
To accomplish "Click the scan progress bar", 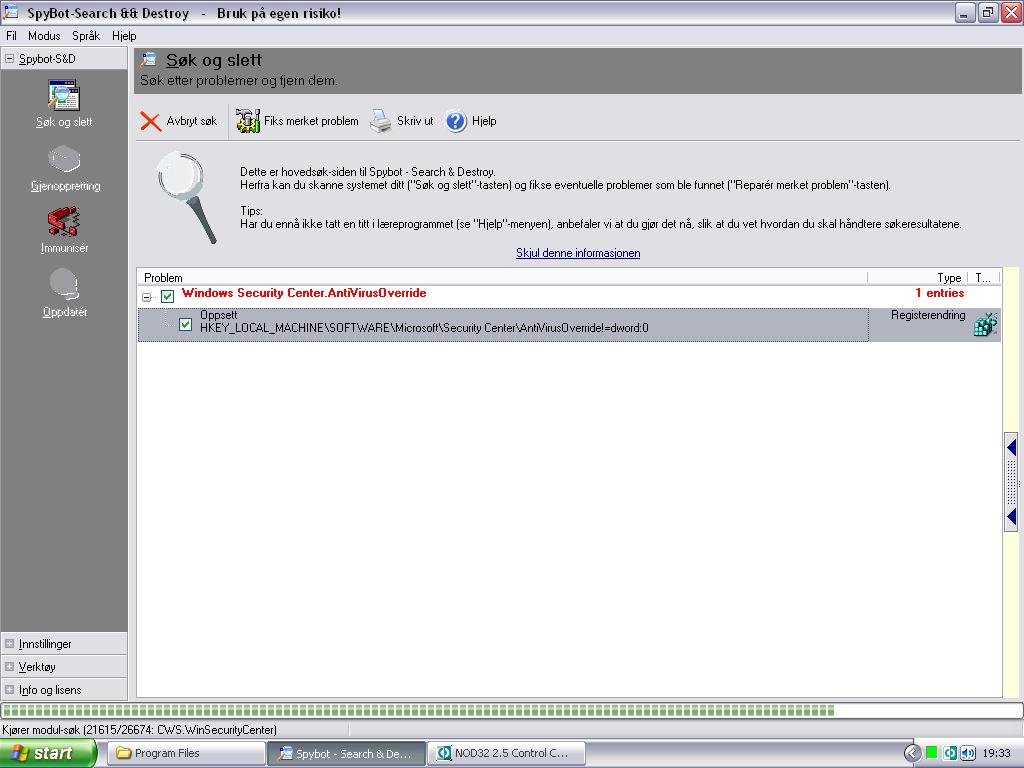I will click(512, 710).
